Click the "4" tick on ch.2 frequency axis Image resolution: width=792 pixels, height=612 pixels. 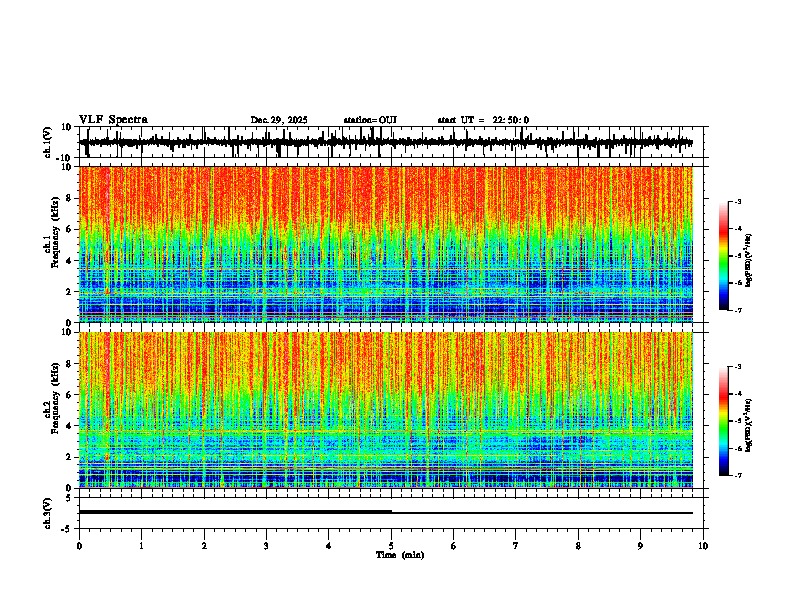click(x=70, y=427)
